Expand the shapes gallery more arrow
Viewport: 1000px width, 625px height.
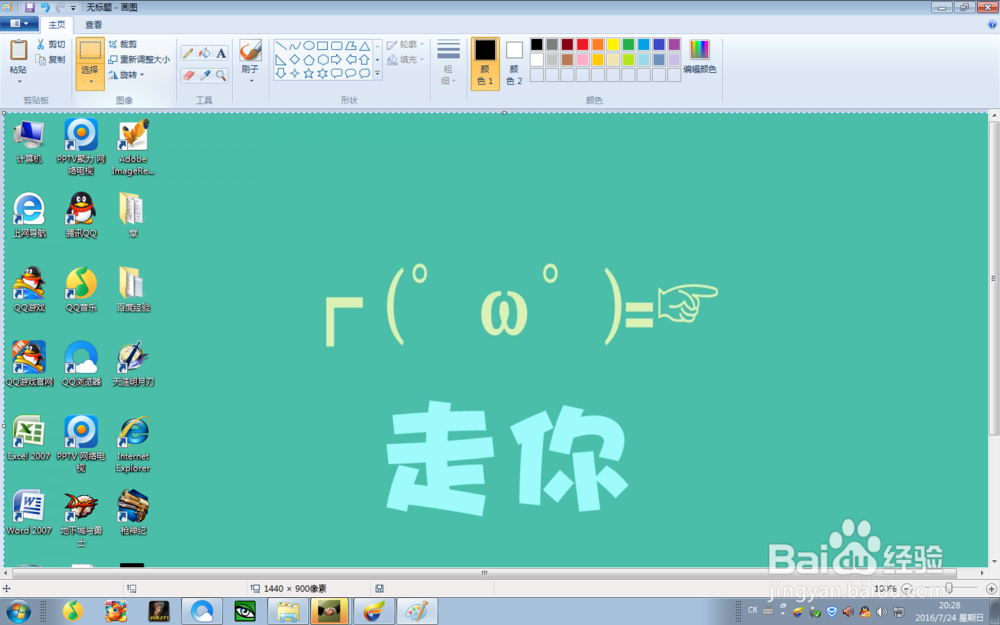click(378, 74)
